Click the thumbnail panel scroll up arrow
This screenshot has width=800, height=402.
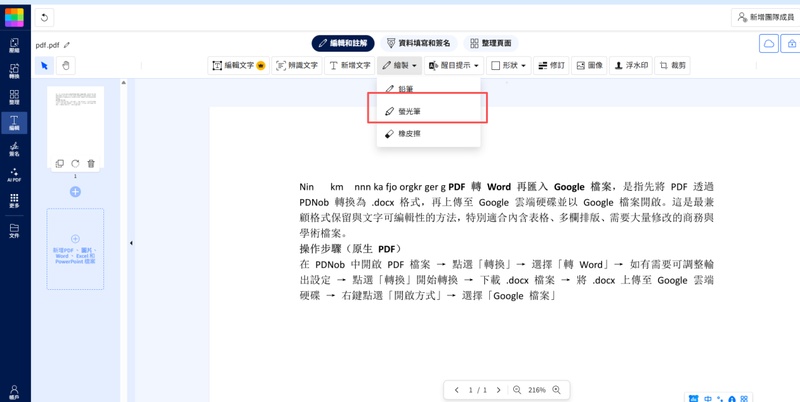pos(123,82)
